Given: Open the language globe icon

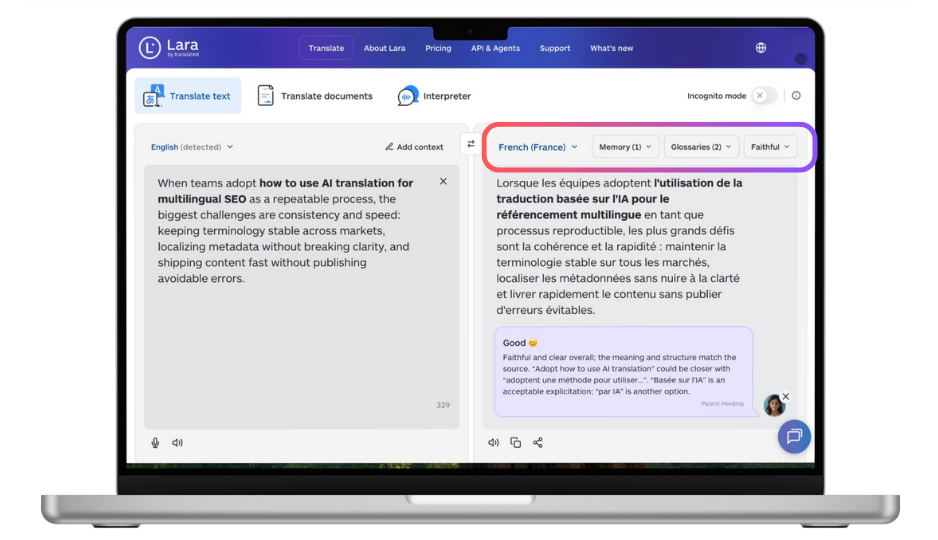Looking at the screenshot, I should 760,48.
